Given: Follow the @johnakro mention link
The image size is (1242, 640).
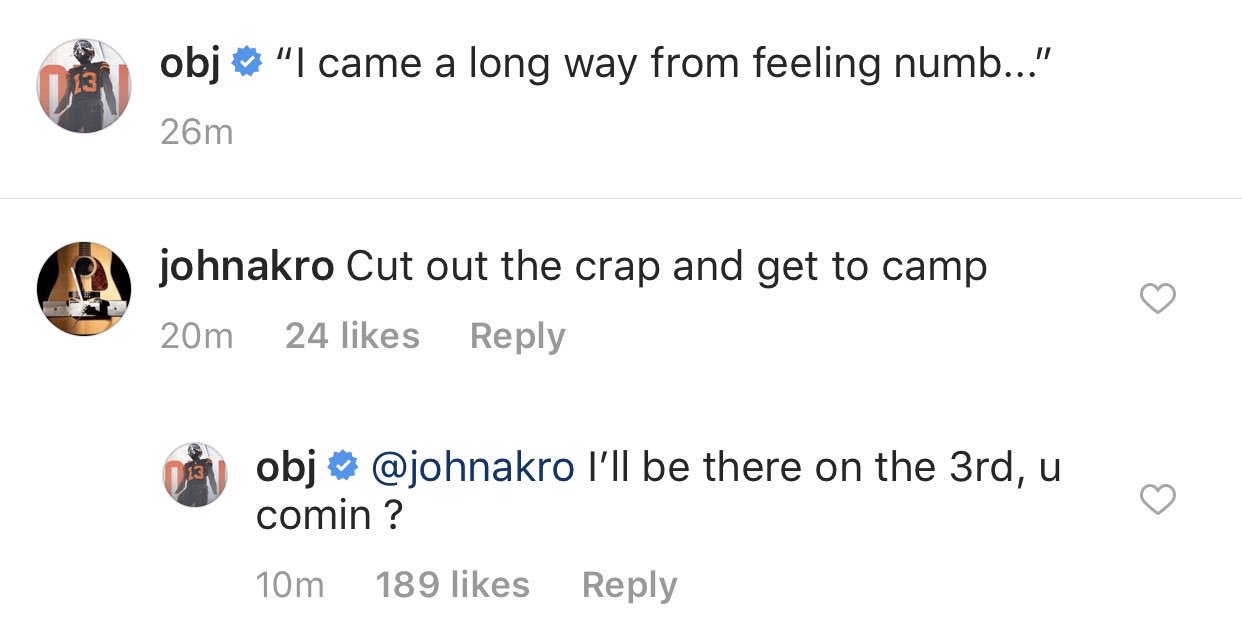Looking at the screenshot, I should [x=472, y=467].
